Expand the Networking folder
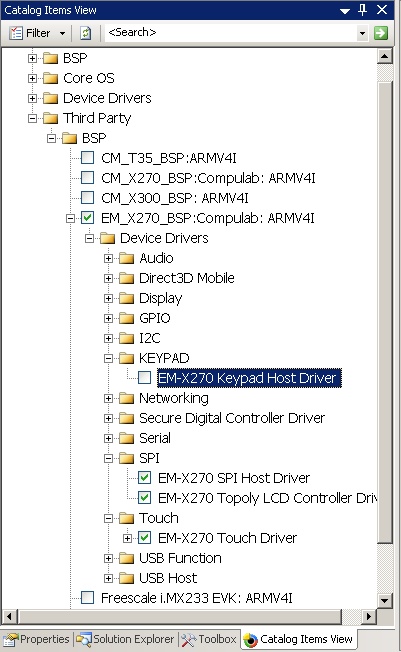Viewport: 401px width, 652px height. (x=109, y=398)
